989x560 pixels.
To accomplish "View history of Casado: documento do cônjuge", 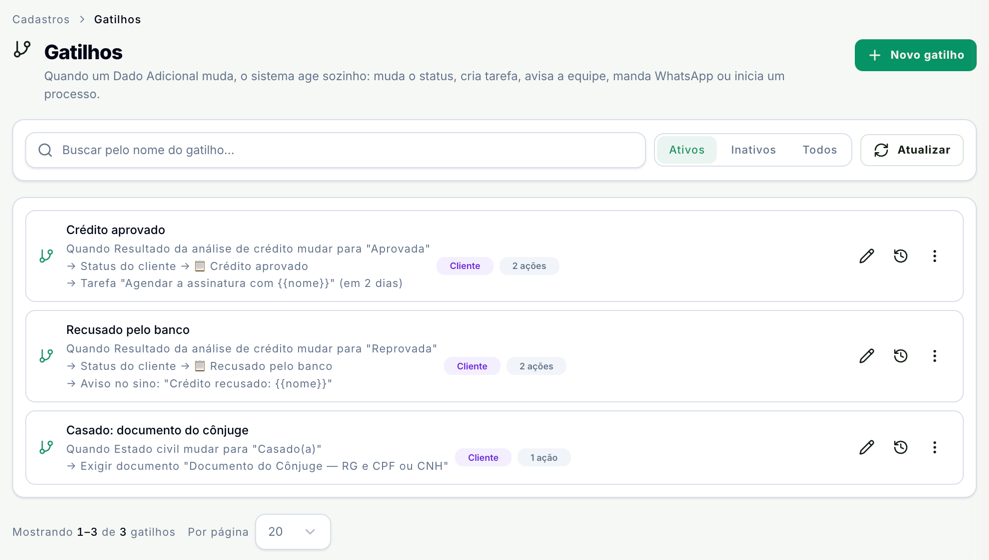I will click(x=901, y=447).
